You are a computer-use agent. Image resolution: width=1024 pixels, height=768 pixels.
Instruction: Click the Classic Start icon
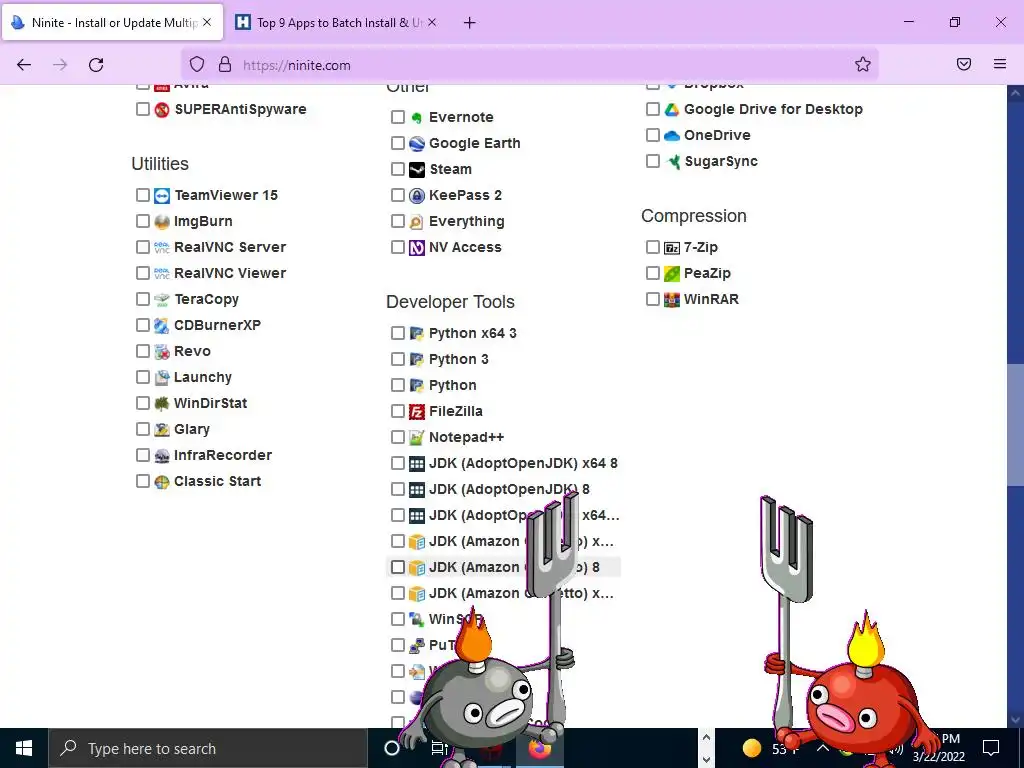[x=162, y=482]
